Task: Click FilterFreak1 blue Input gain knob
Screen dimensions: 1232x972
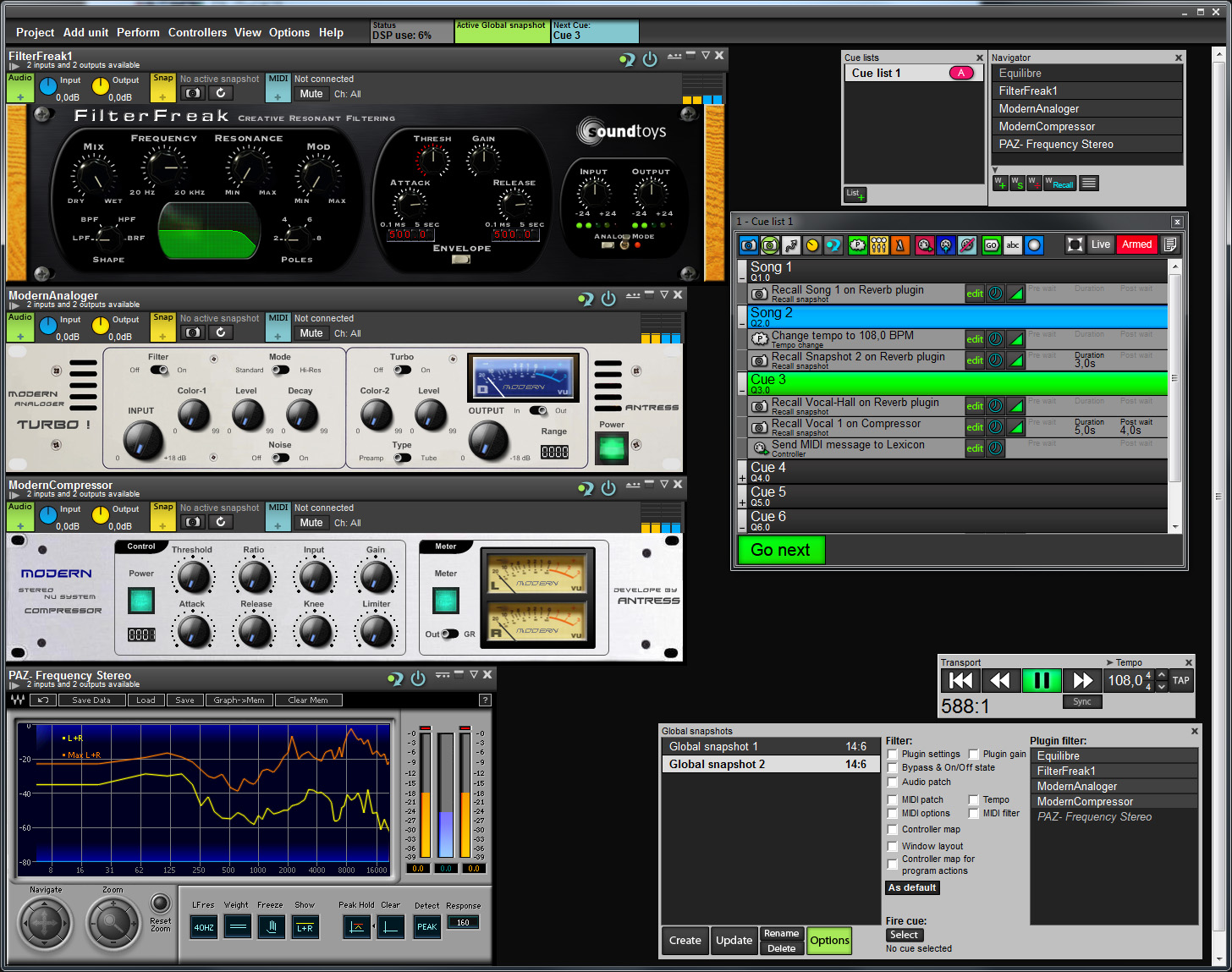Action: [48, 86]
